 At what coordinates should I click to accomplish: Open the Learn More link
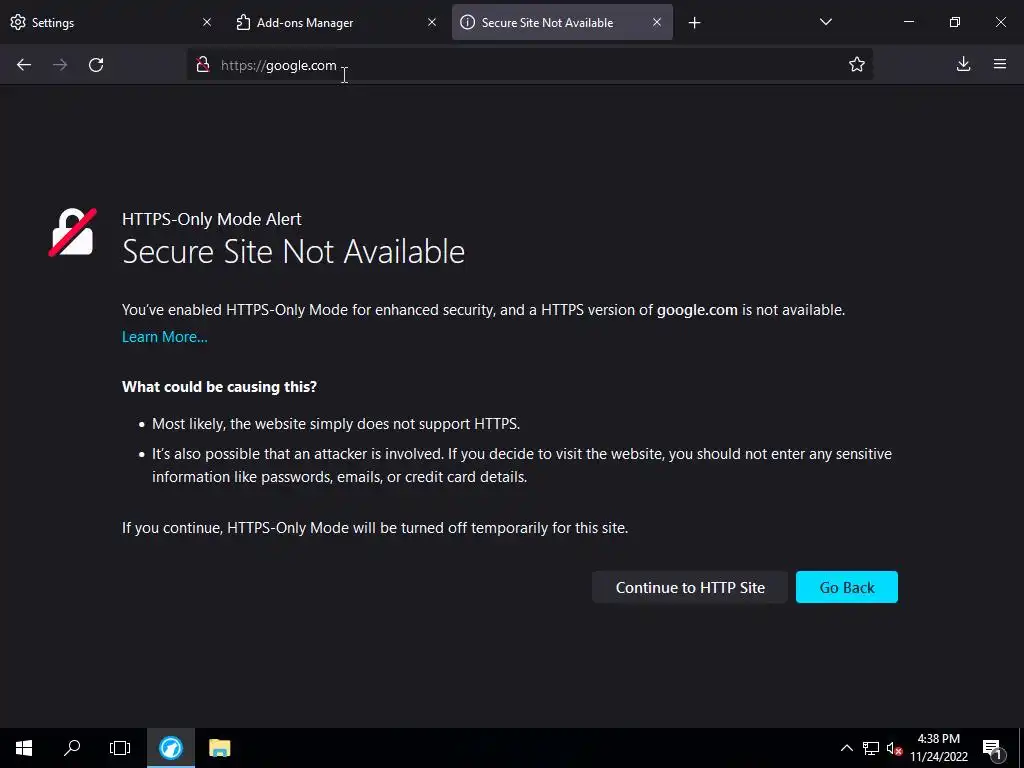click(165, 337)
